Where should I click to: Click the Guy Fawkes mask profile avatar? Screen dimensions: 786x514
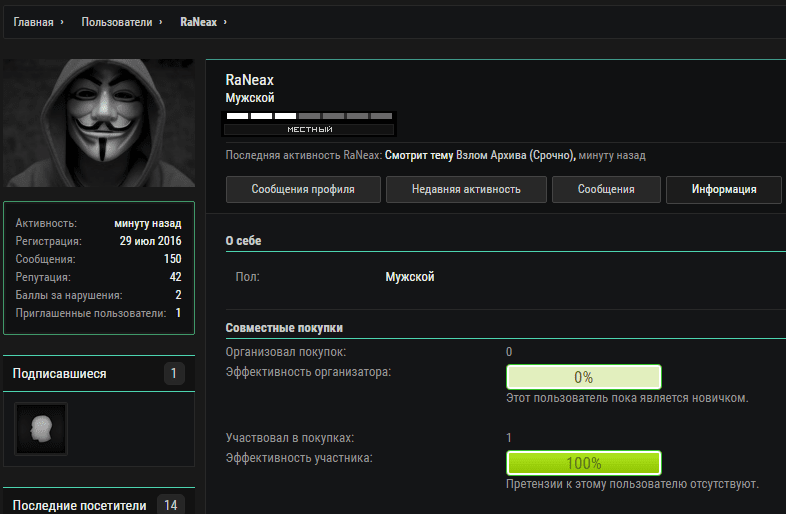[100, 122]
